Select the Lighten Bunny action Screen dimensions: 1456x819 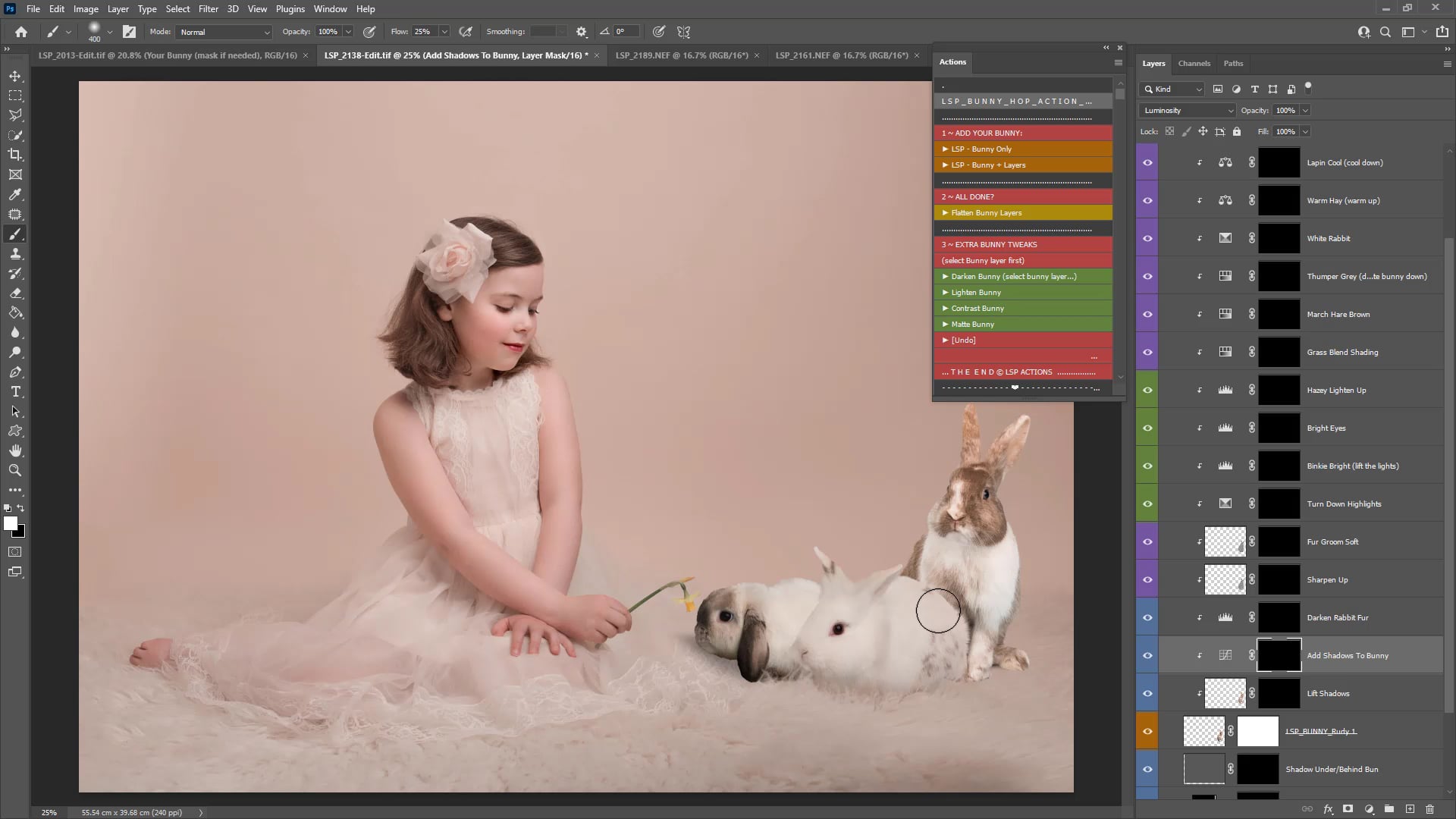(x=1023, y=292)
